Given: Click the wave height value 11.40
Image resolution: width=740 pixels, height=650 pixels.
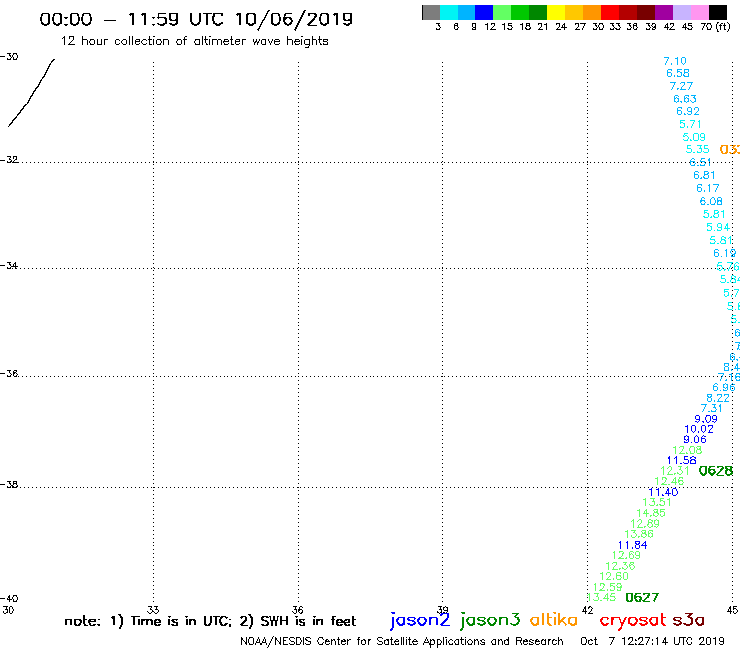Looking at the screenshot, I should coord(663,492).
